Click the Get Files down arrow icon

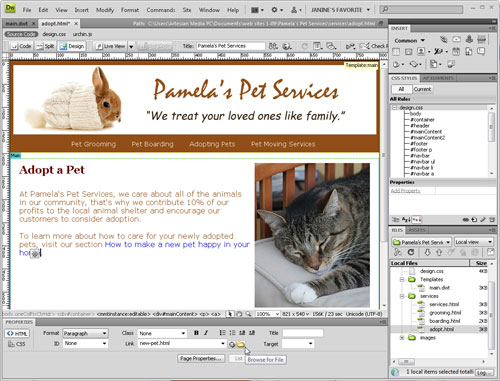(427, 252)
